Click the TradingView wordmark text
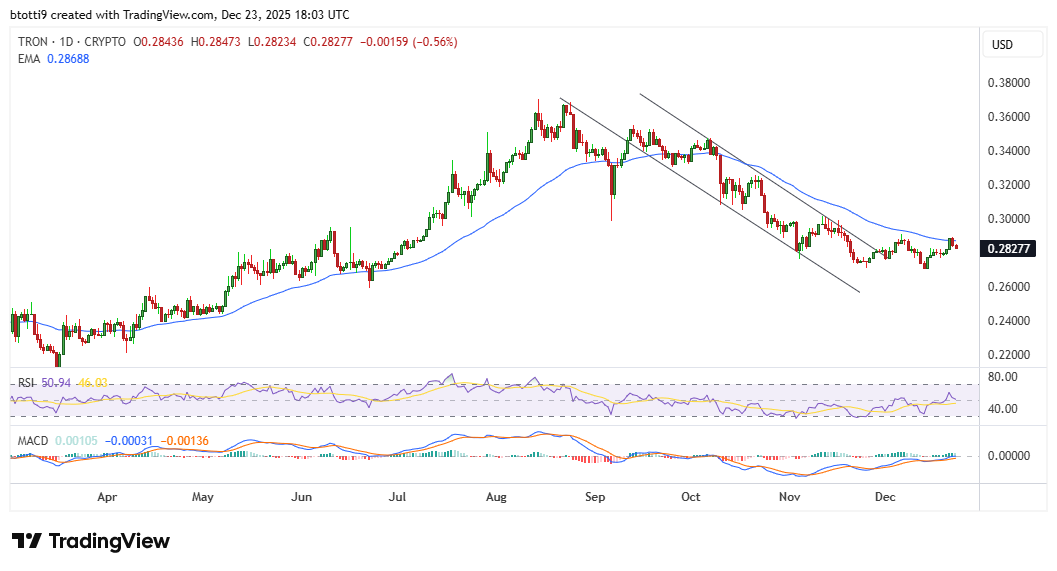Image resolution: width=1057 pixels, height=571 pixels. pos(109,541)
